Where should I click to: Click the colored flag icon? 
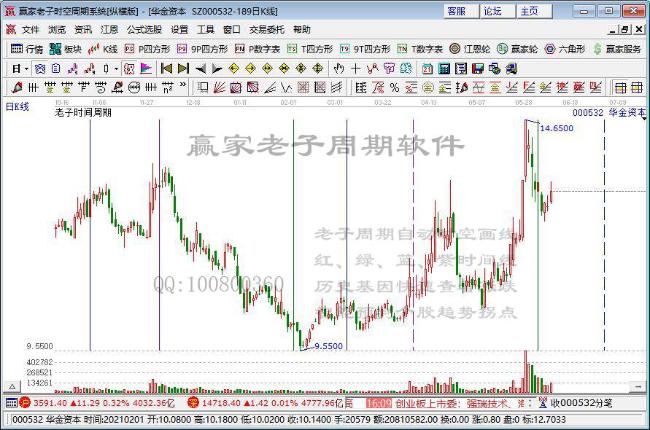(146, 68)
